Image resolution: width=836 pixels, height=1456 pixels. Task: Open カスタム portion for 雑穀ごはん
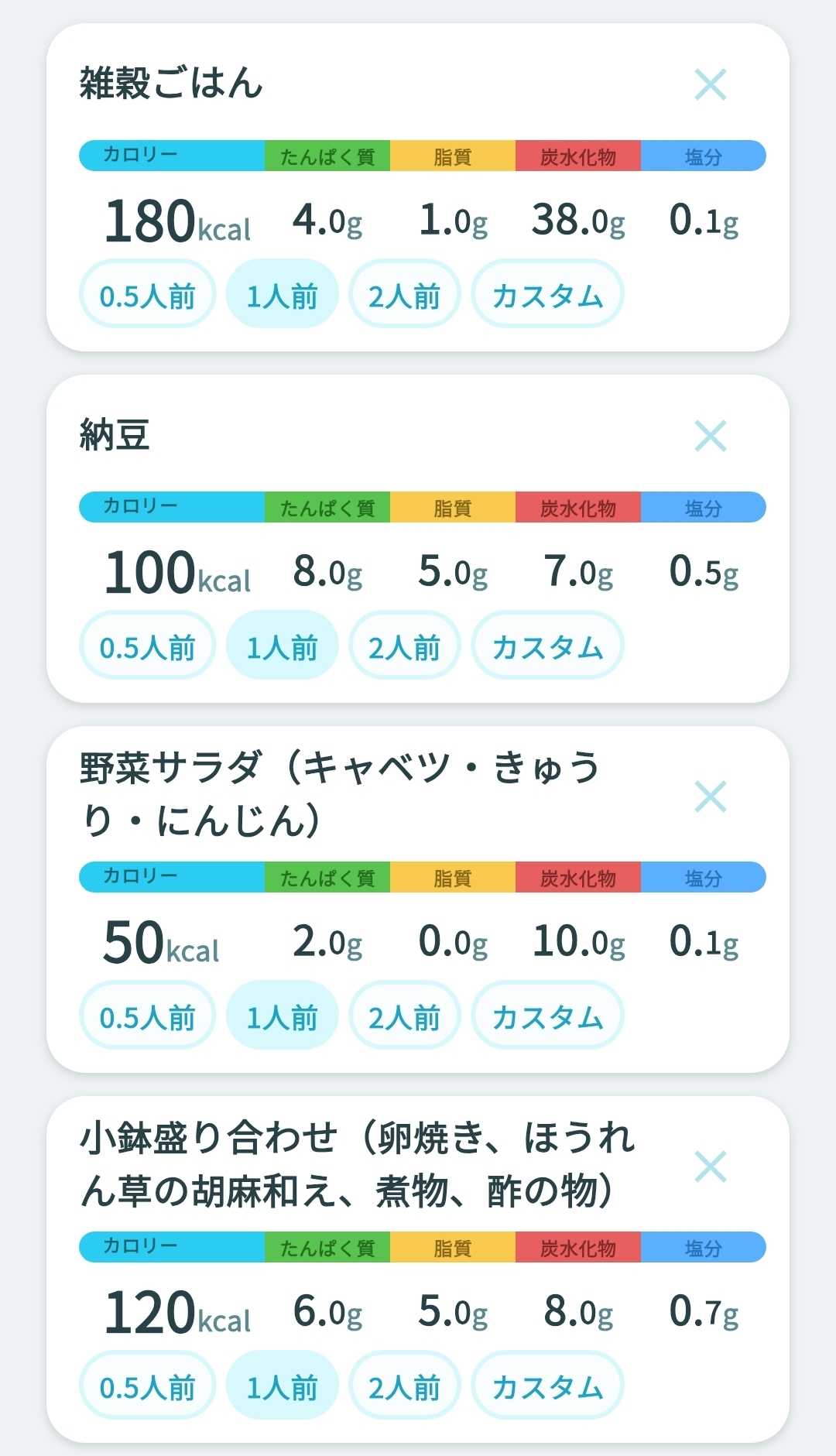(547, 294)
